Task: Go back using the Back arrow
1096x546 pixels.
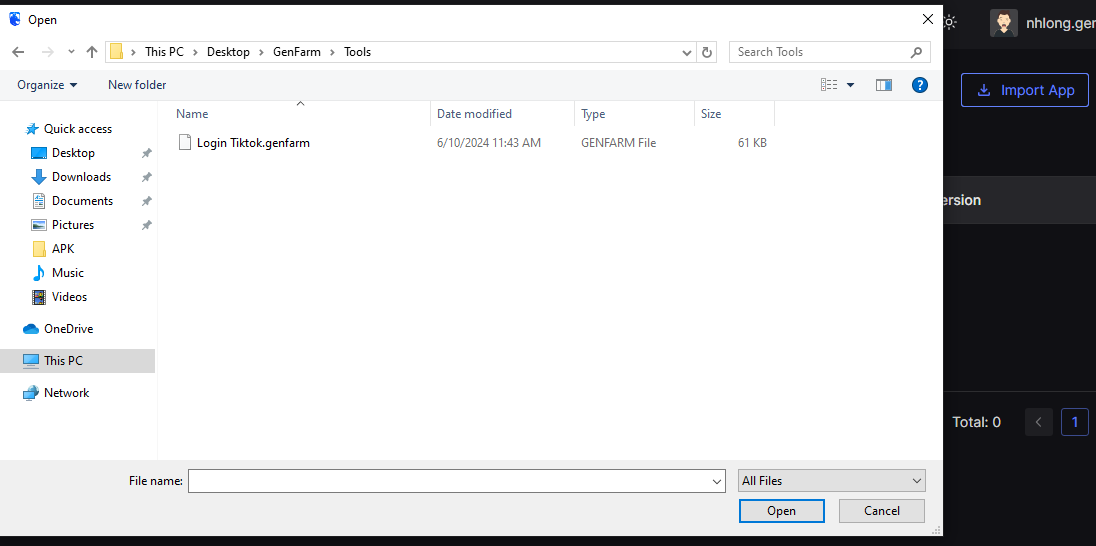Action: [x=18, y=52]
